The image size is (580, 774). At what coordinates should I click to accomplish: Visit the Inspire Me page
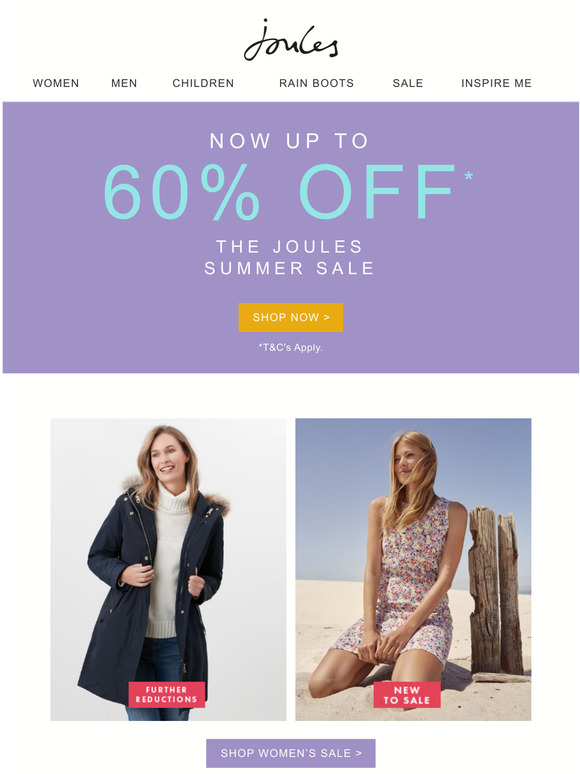coord(496,83)
